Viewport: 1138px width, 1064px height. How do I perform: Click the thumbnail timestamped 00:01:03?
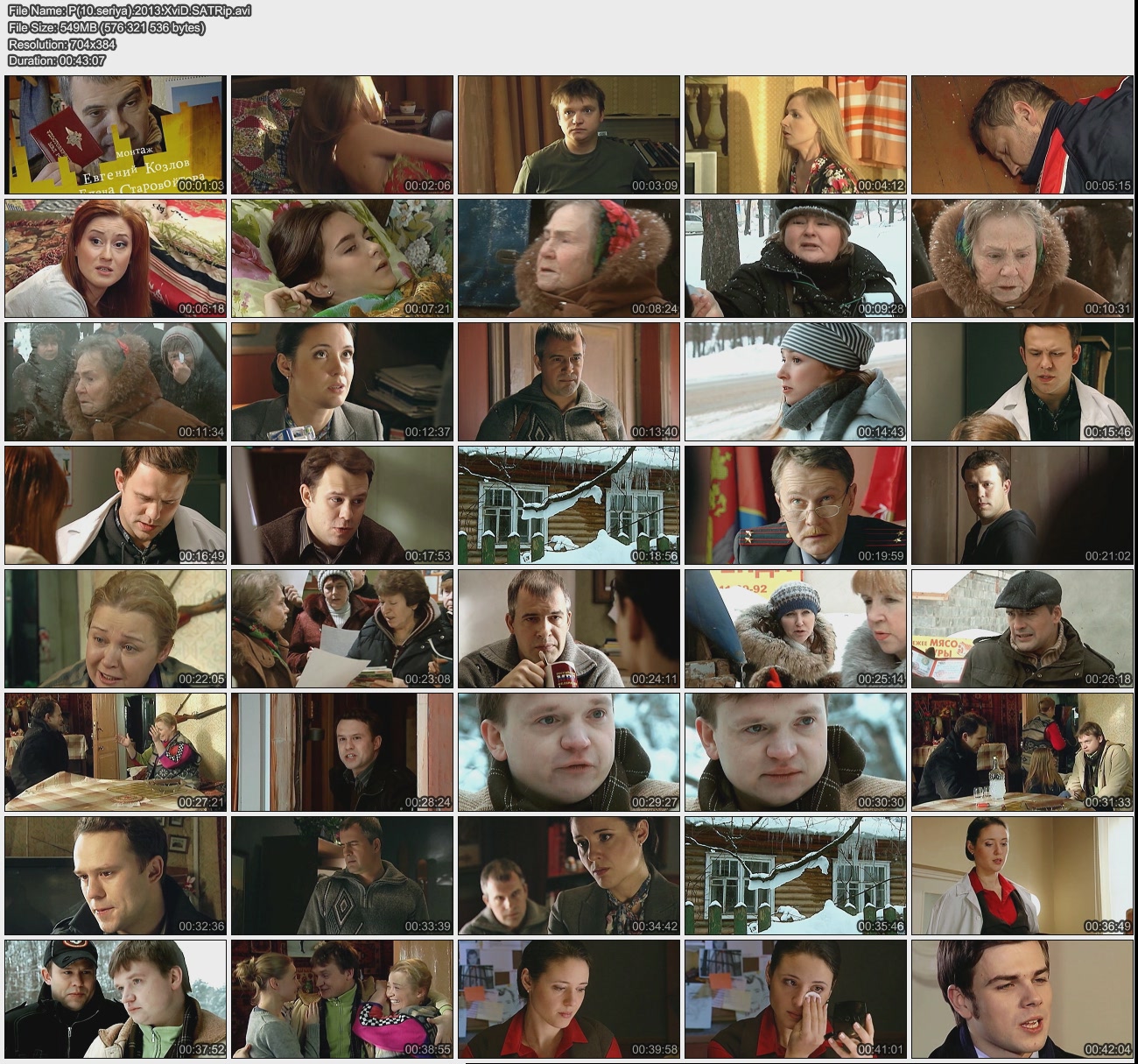[116, 135]
